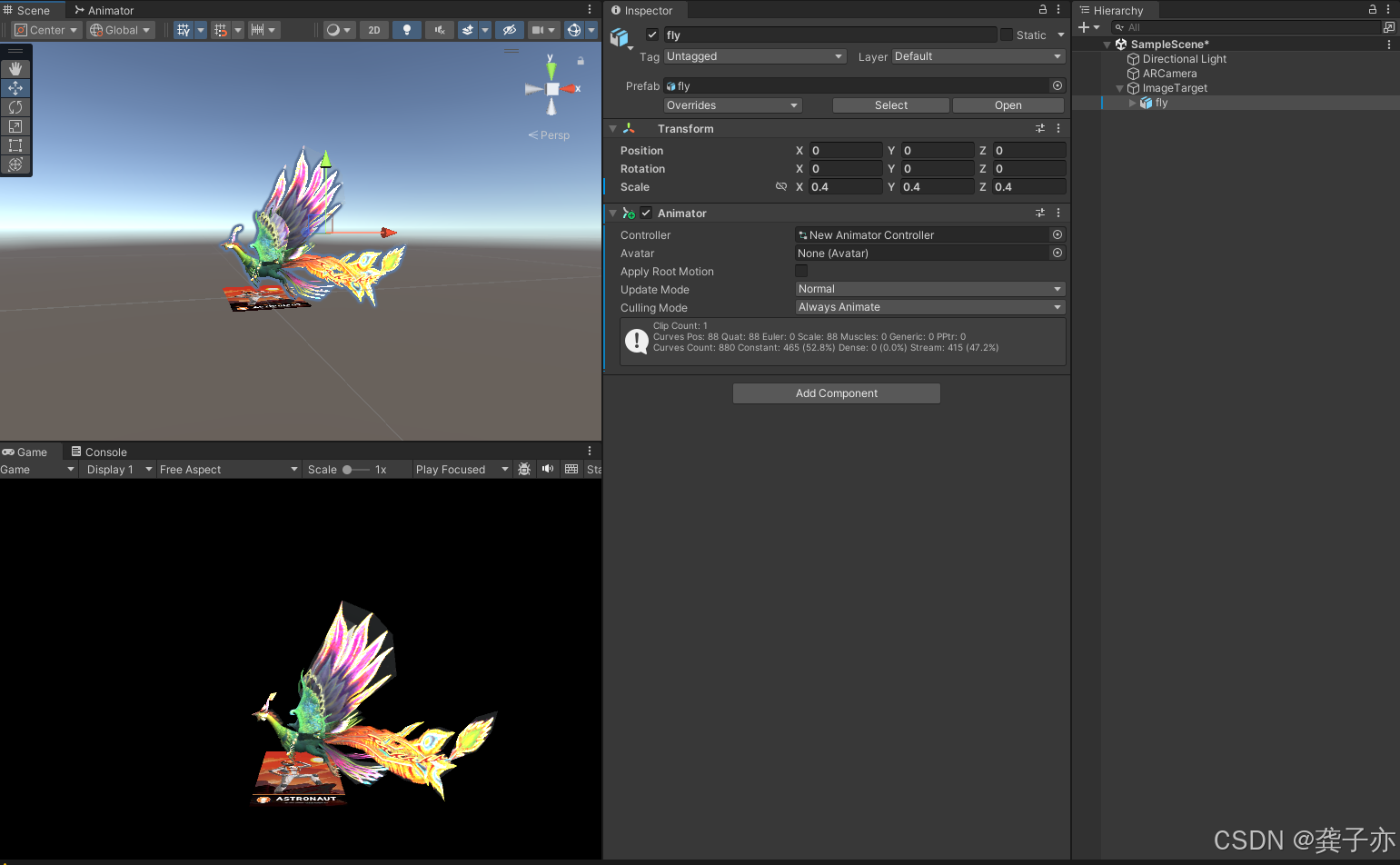Viewport: 1400px width, 865px height.
Task: Collapse the Transform component foldout
Action: tap(613, 129)
